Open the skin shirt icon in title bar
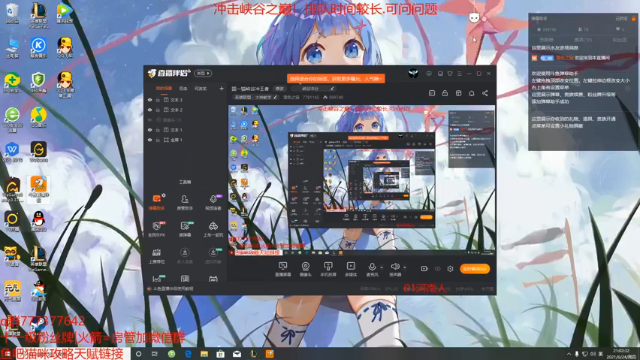The width and height of the screenshot is (640, 360). click(x=450, y=73)
